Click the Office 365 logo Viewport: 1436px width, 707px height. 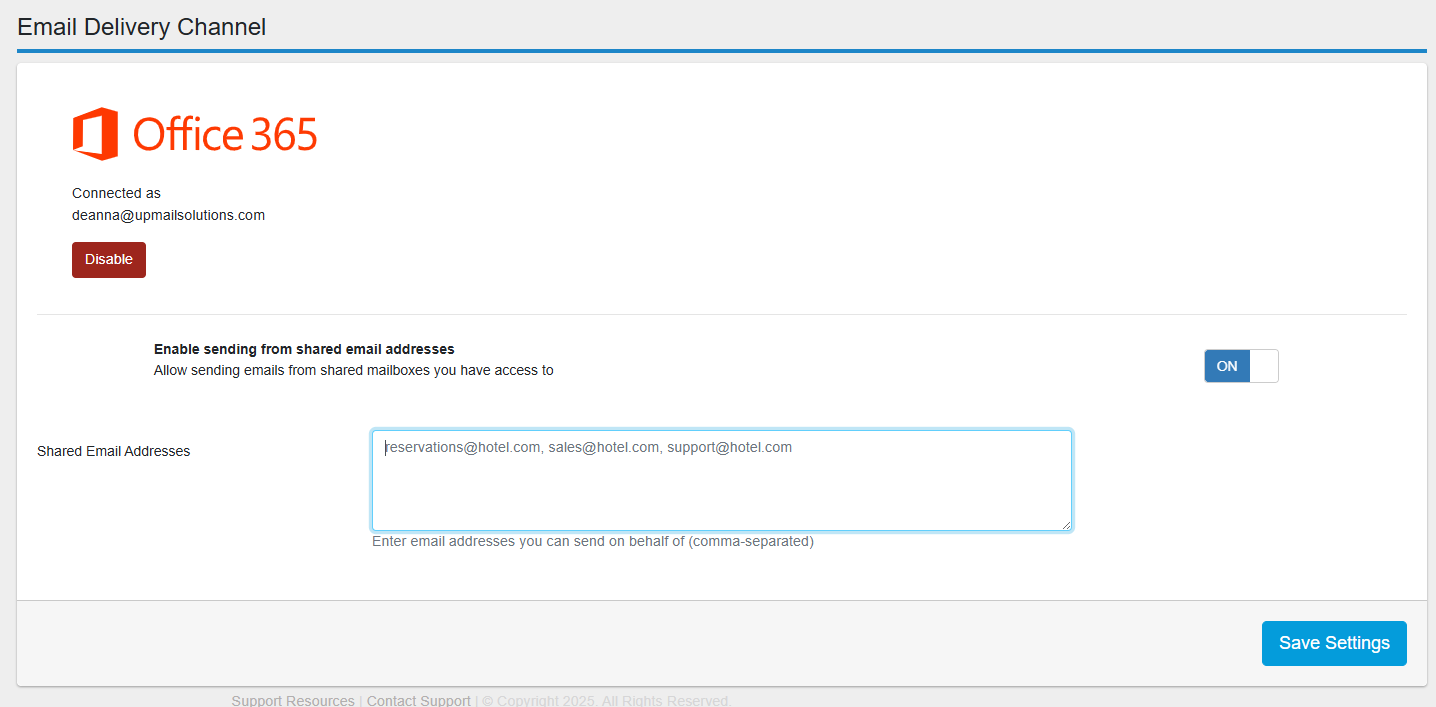[x=195, y=134]
